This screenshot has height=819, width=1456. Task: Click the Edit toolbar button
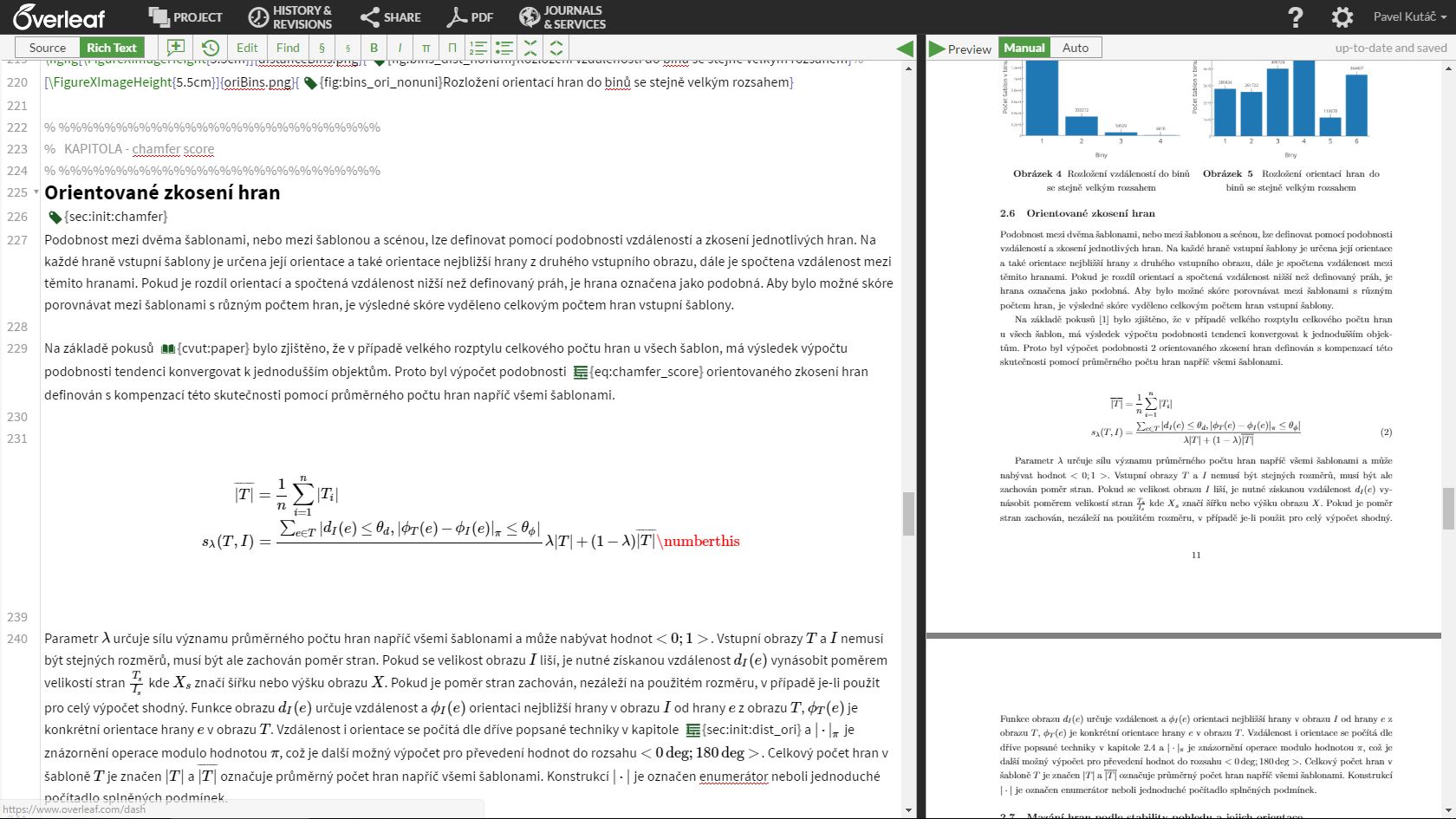click(x=247, y=48)
